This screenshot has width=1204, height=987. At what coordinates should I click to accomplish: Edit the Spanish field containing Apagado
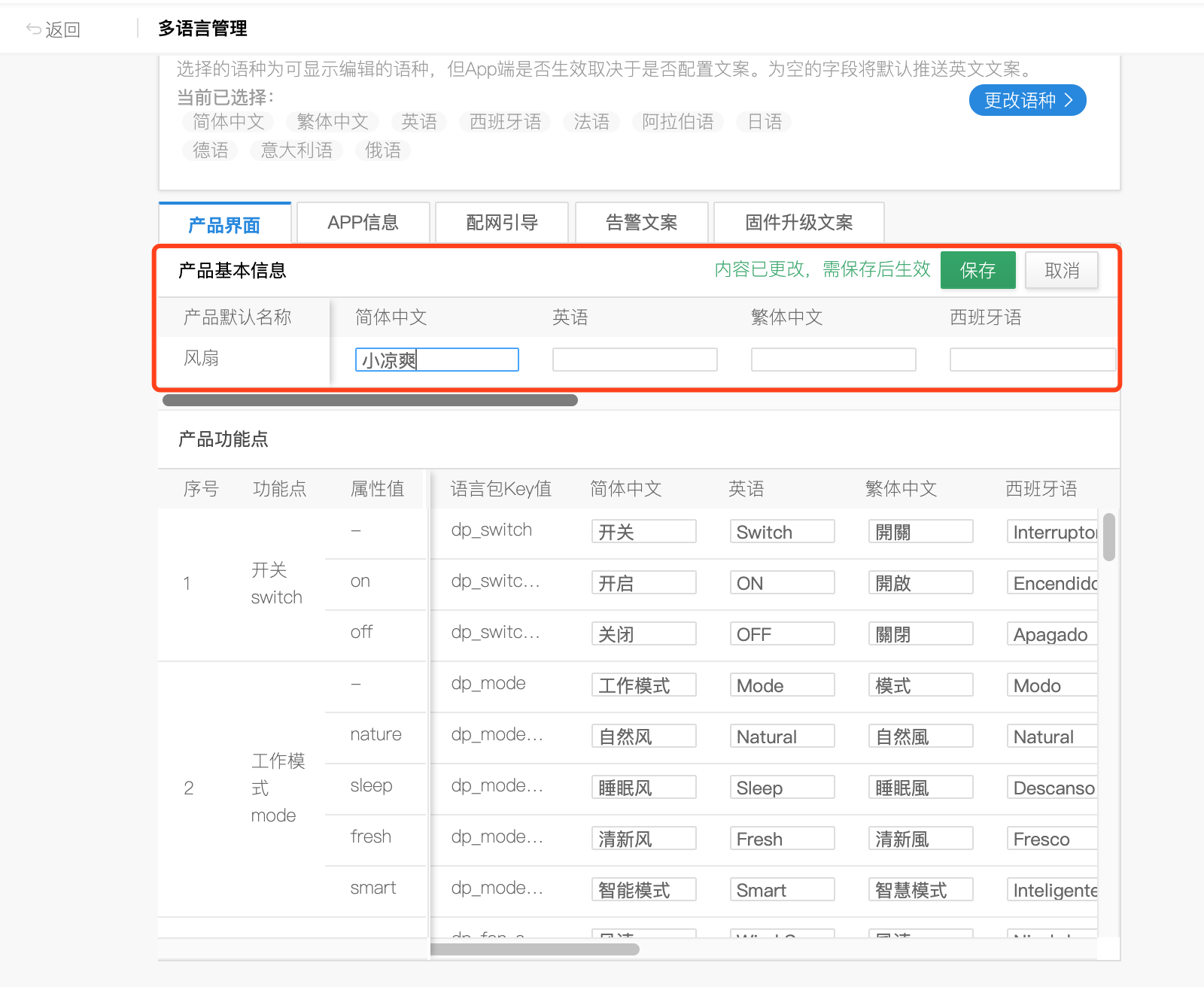coord(1052,633)
